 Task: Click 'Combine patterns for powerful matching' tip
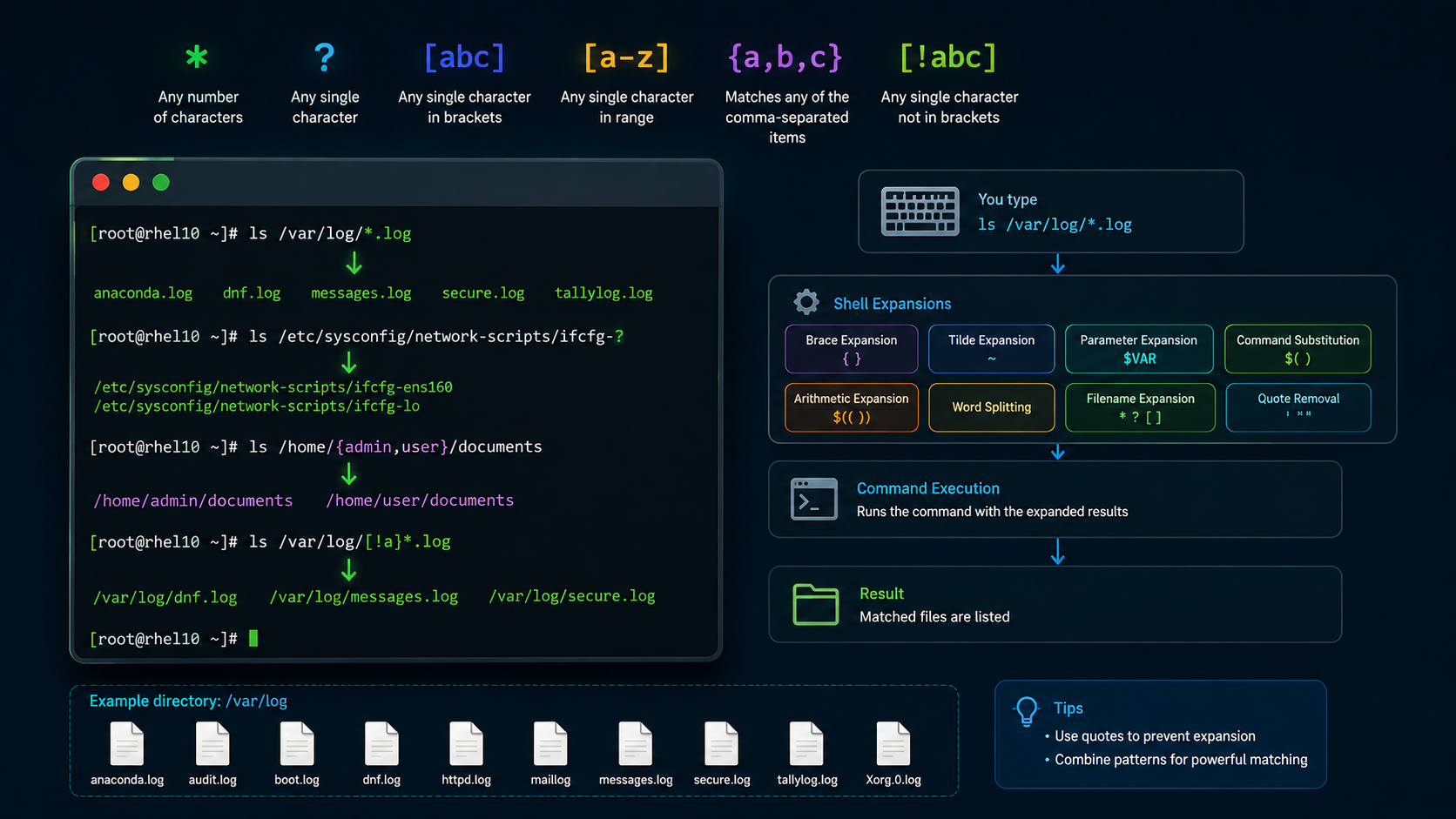click(x=1181, y=760)
